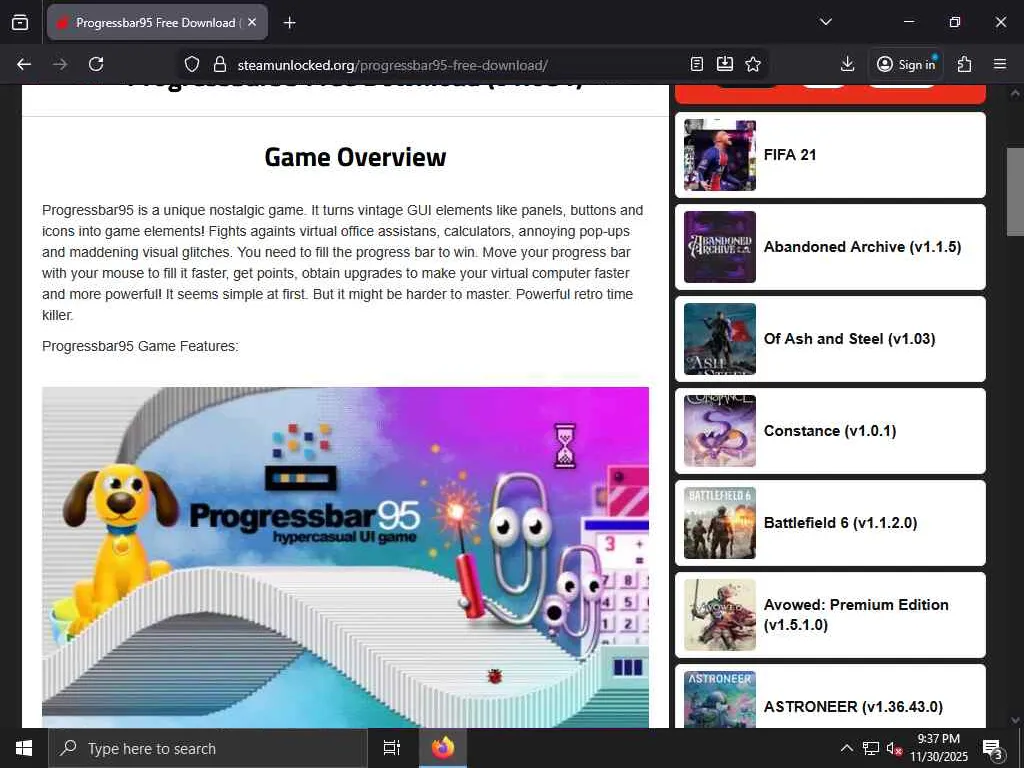This screenshot has width=1024, height=768.
Task: Open clock showing 9:37 PM
Action: 938,748
